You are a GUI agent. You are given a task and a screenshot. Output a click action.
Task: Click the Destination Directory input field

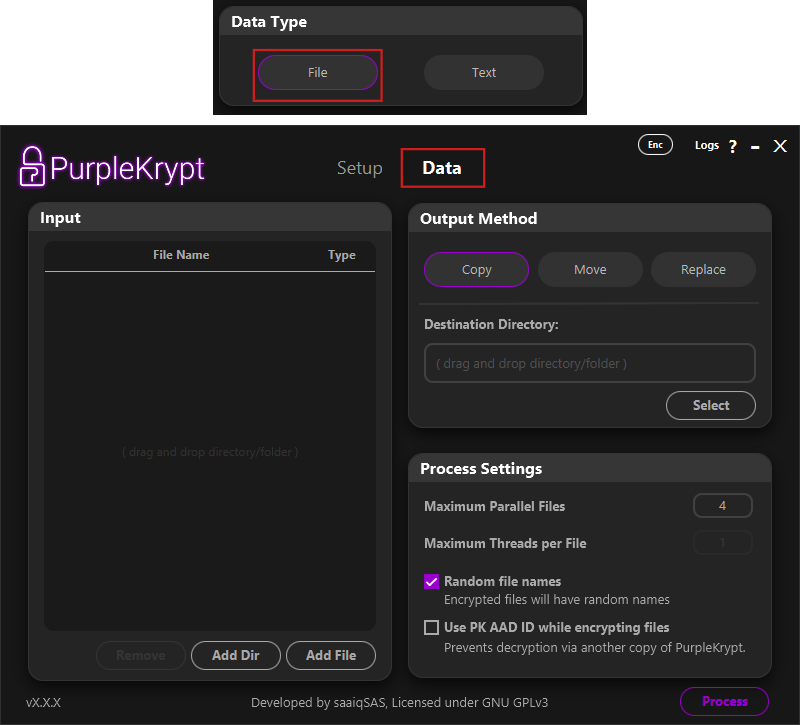click(x=589, y=364)
